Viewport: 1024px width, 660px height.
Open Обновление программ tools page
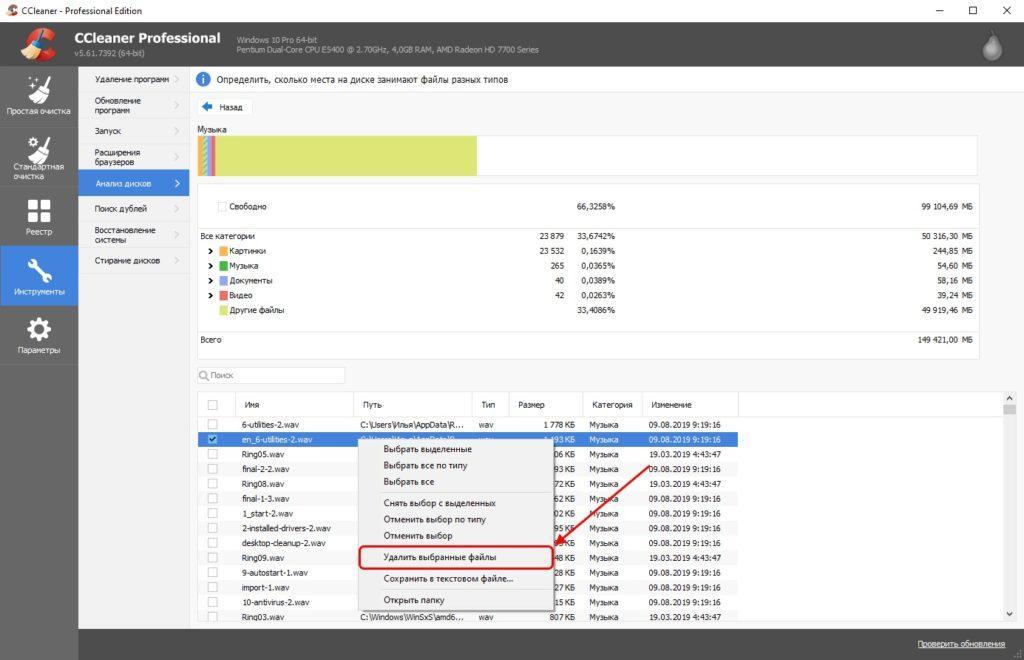click(134, 105)
